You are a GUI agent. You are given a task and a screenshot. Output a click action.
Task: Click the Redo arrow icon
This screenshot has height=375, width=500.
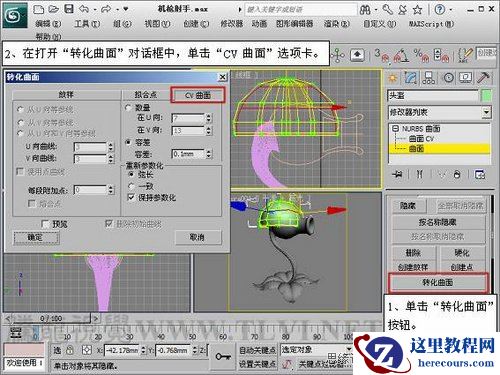click(106, 9)
